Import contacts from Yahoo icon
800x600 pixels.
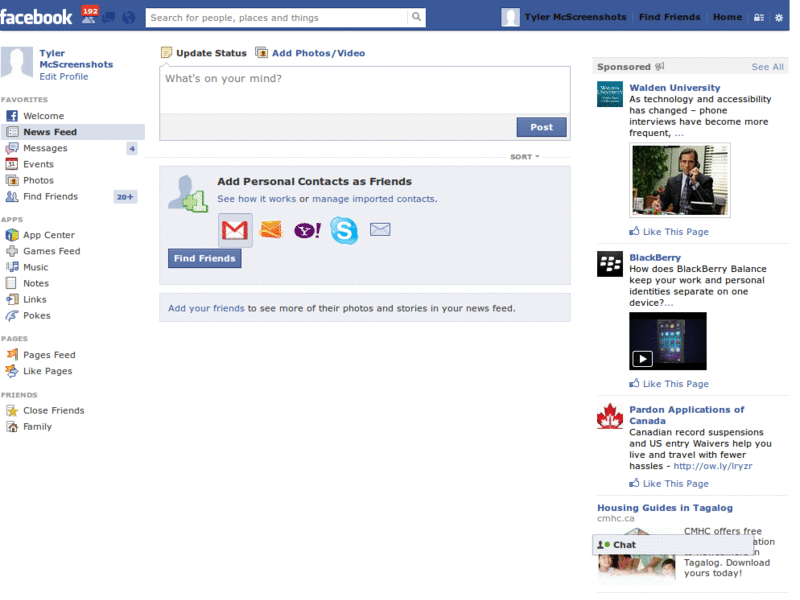[x=308, y=230]
